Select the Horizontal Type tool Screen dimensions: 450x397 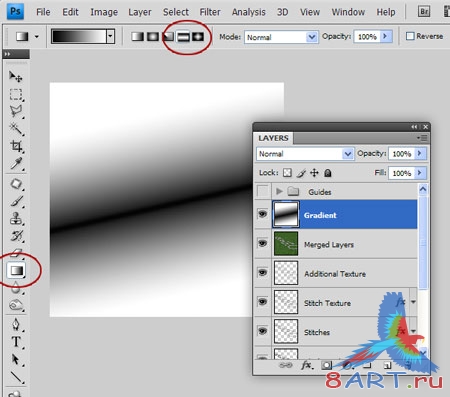[x=16, y=342]
